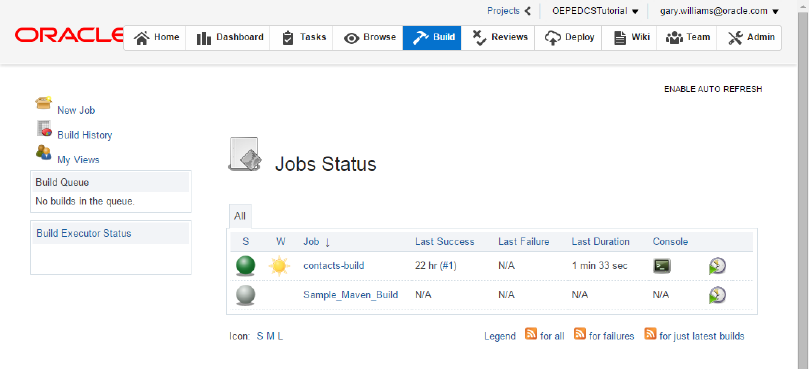The height and width of the screenshot is (369, 809).
Task: Set icon size to L
Action: click(280, 336)
